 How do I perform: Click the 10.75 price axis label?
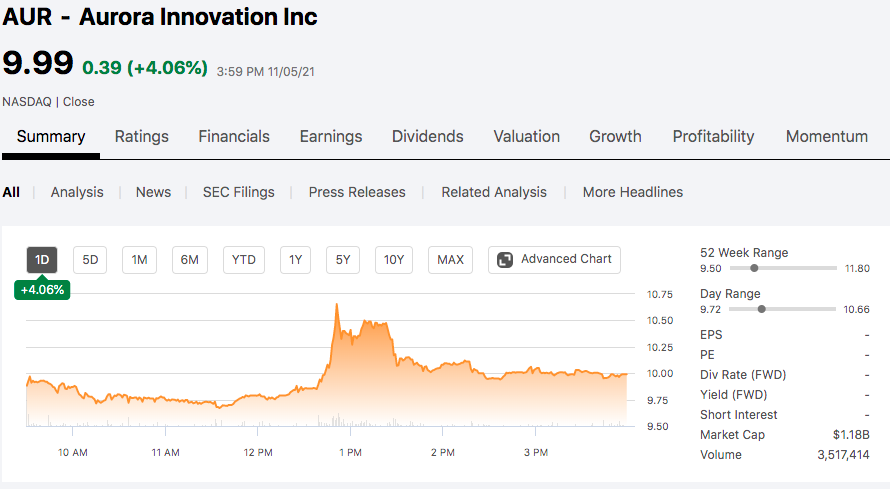point(660,294)
